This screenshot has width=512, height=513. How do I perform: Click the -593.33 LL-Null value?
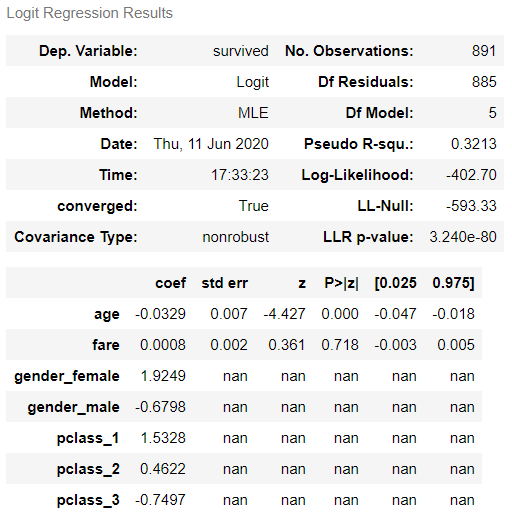[x=471, y=206]
